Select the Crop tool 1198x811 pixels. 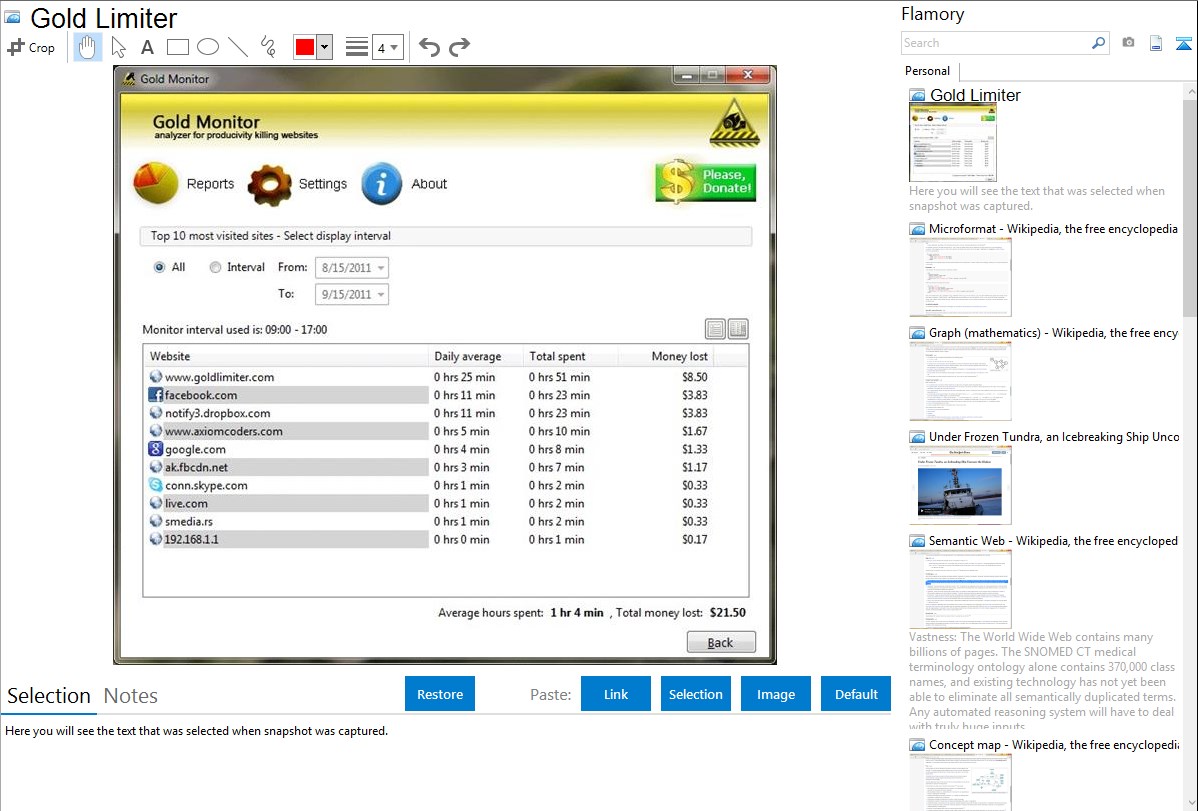[x=31, y=47]
